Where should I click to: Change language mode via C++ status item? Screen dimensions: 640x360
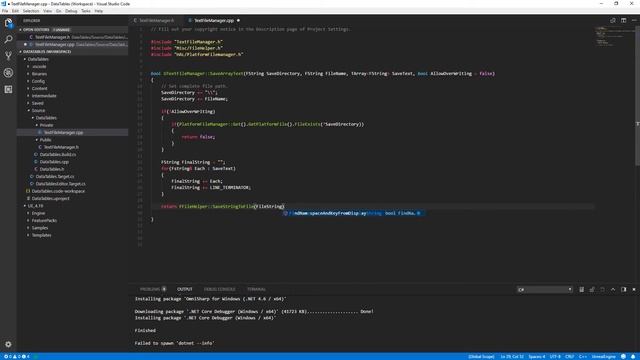point(582,357)
